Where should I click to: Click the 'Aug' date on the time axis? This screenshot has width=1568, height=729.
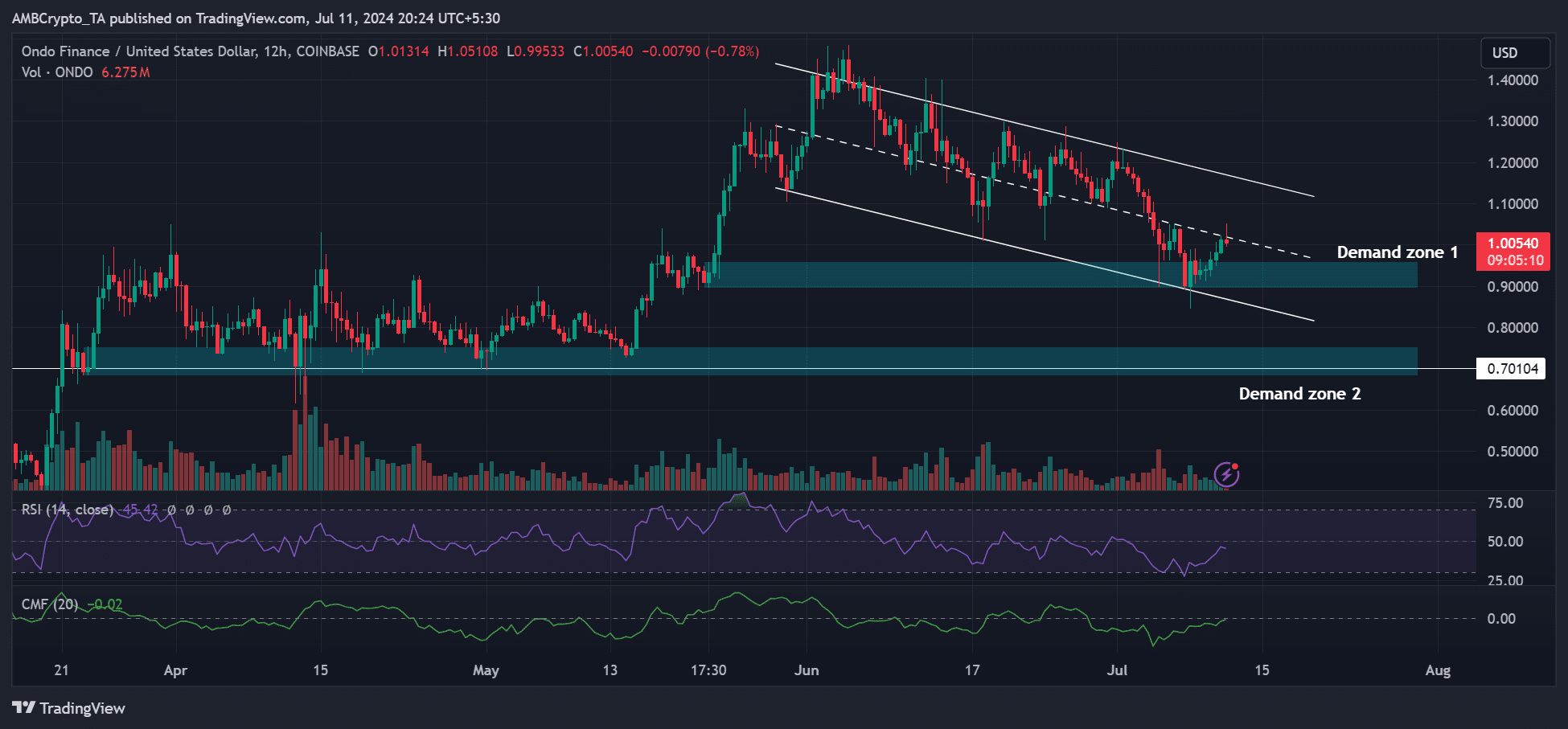tap(1438, 670)
